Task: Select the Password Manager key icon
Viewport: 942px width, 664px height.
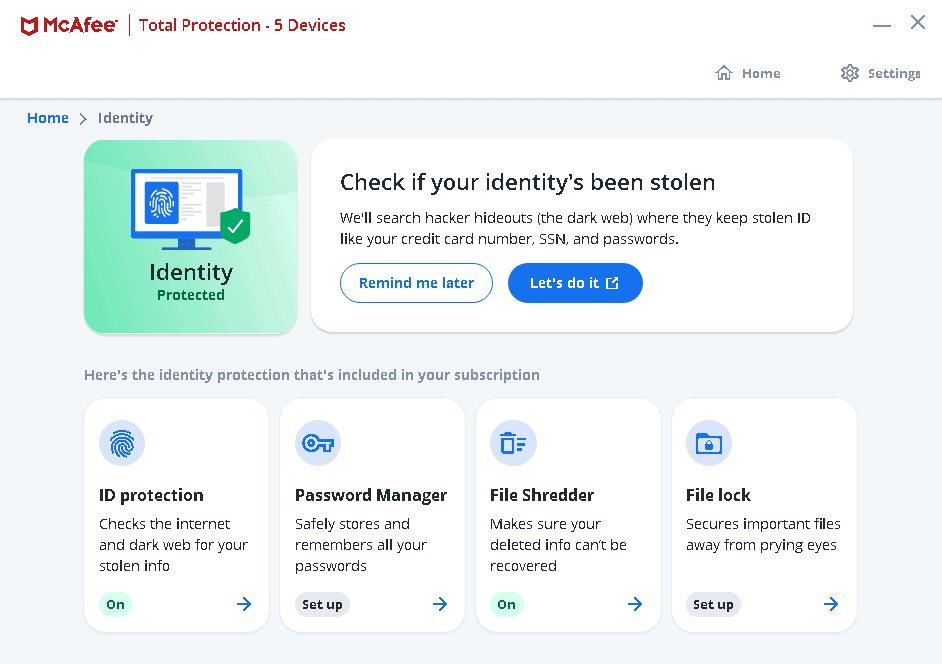Action: coord(317,443)
